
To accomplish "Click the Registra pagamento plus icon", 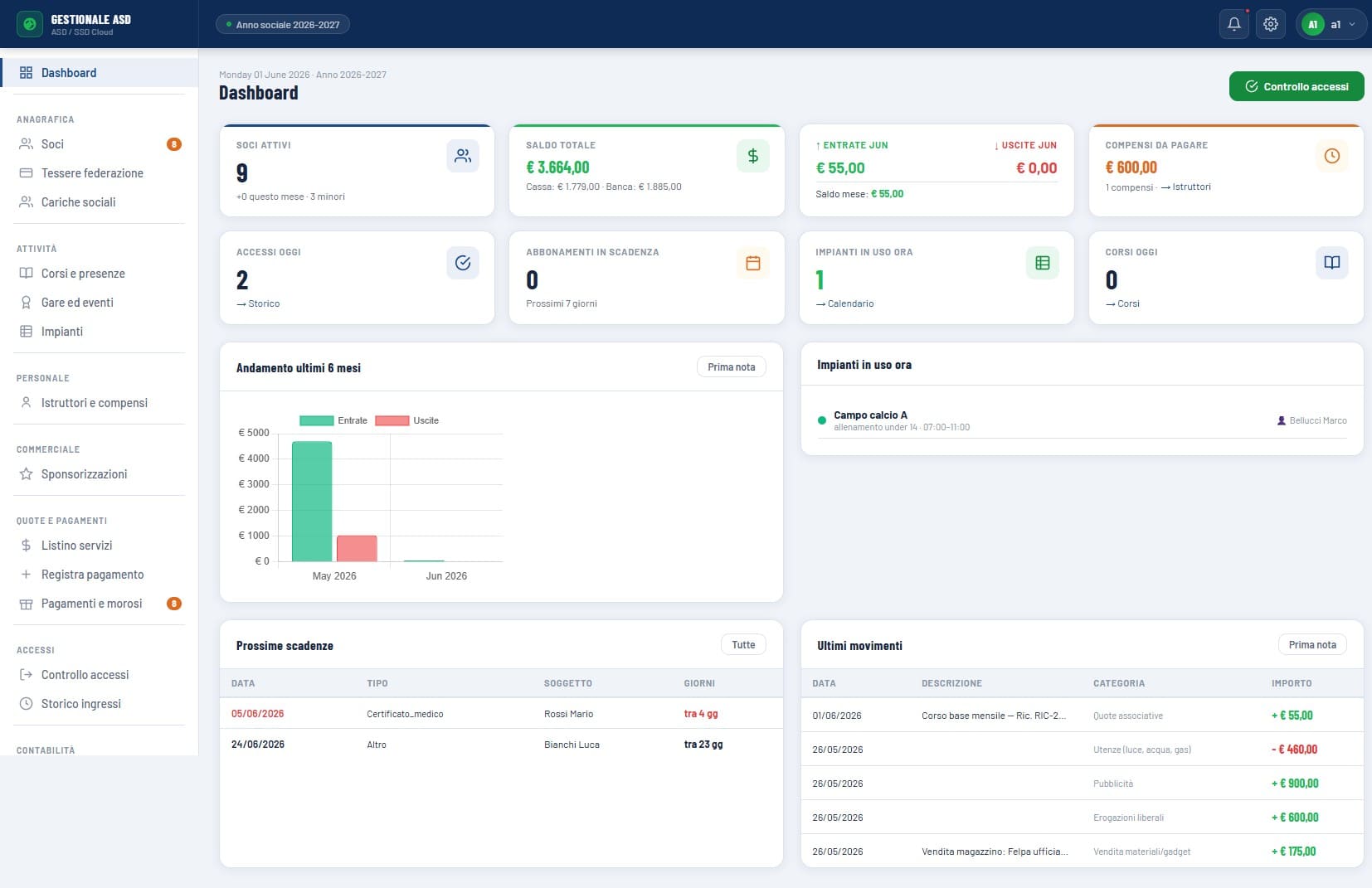I will click(x=26, y=575).
